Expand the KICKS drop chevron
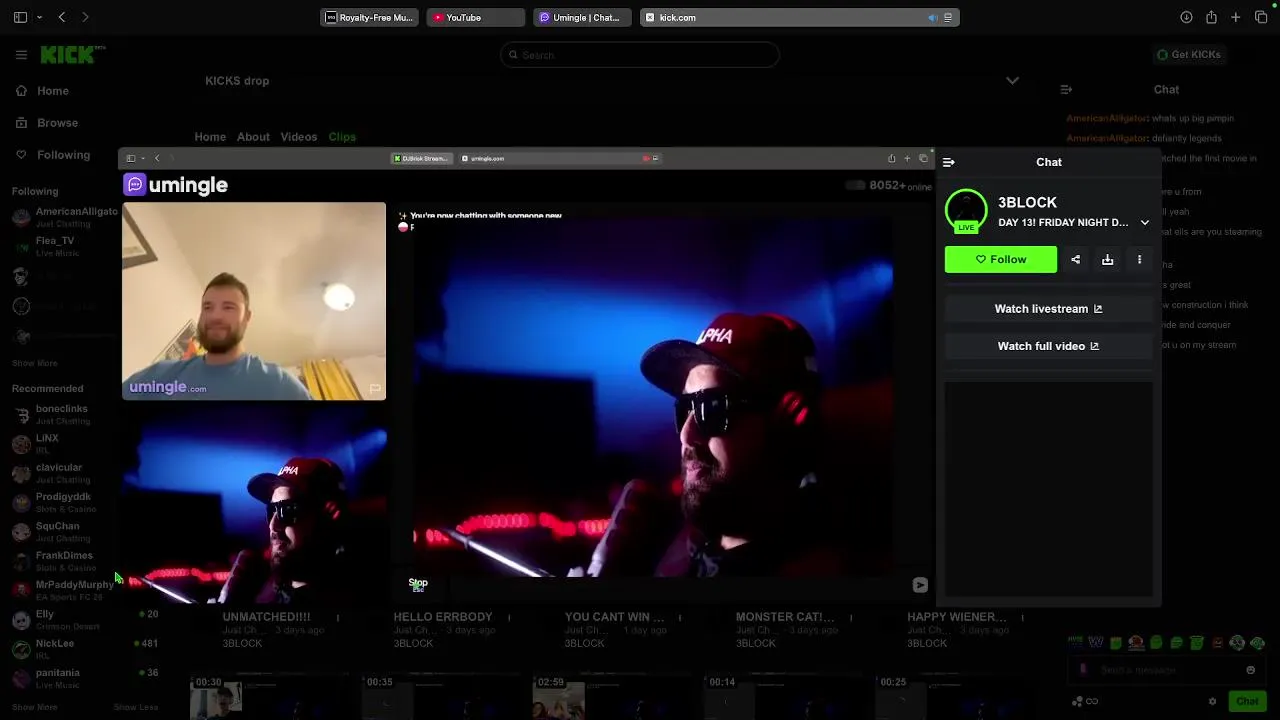This screenshot has width=1280, height=720. [1012, 81]
